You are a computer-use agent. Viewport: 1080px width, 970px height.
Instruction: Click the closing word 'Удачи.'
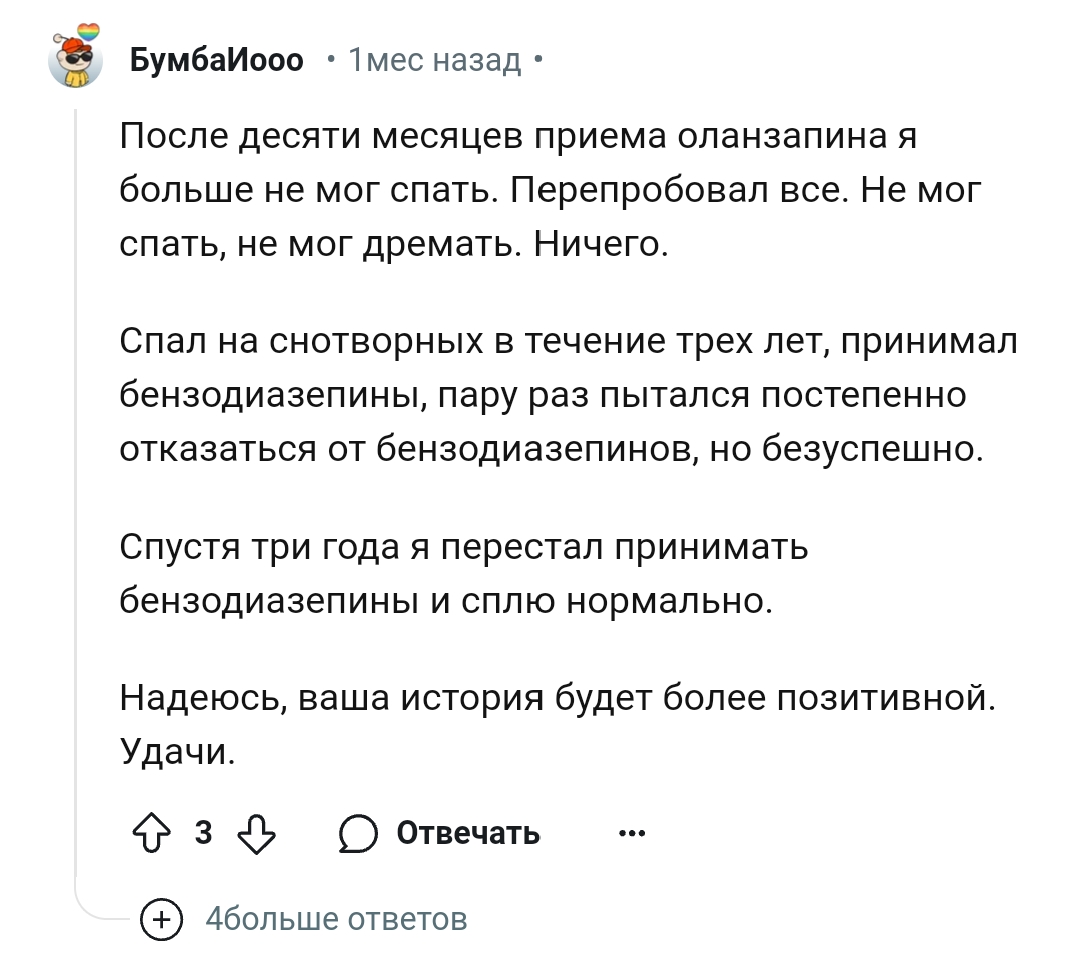(x=178, y=751)
